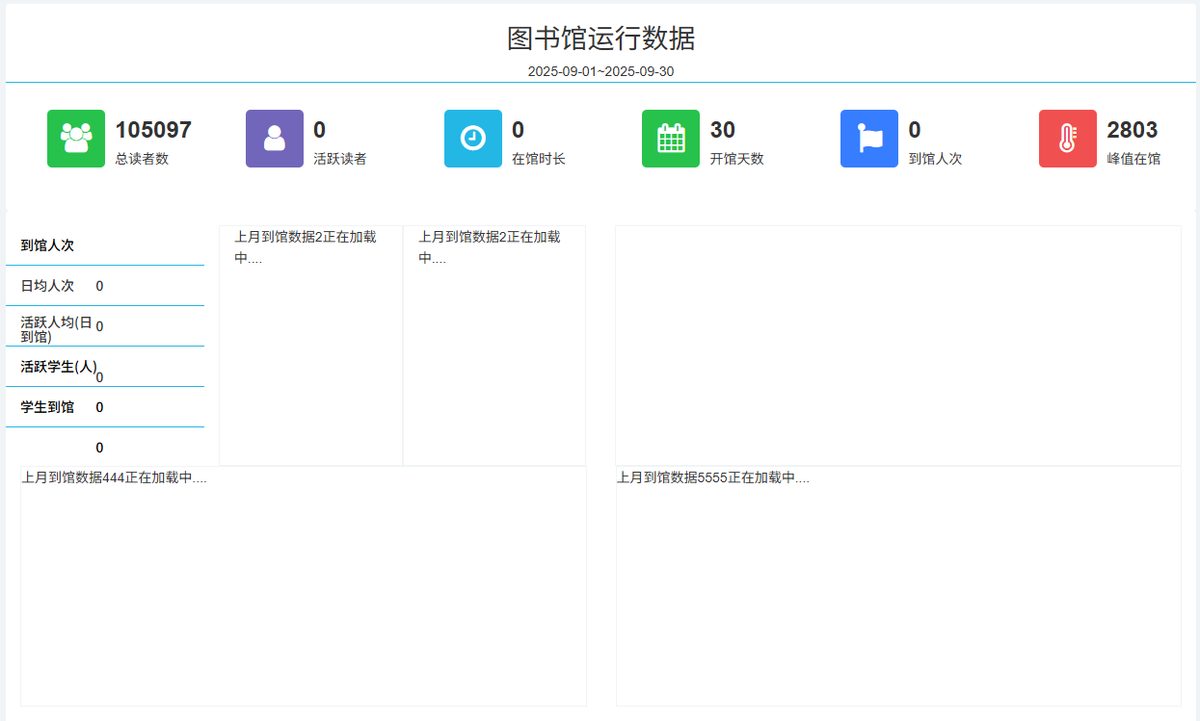
Task: Click the 日均人次 row label
Action: coord(47,286)
